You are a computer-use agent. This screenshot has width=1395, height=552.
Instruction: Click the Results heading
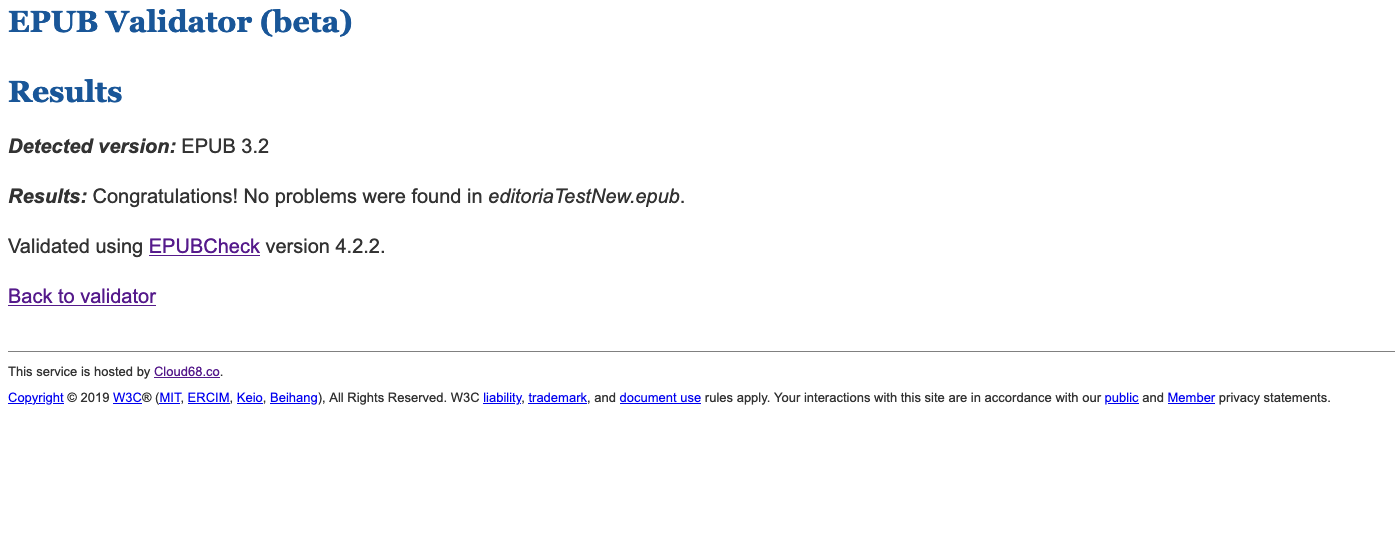tap(65, 92)
